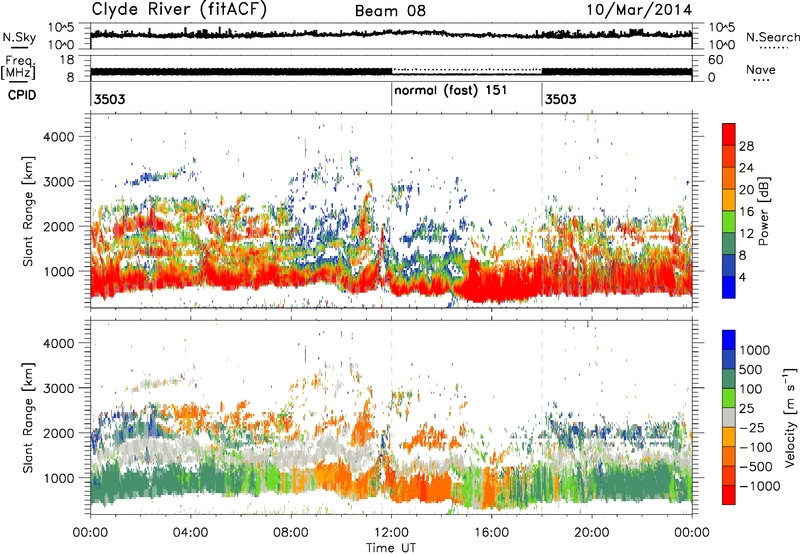Click the 'CPID' row label
This screenshot has width=800, height=554.
pos(22,95)
